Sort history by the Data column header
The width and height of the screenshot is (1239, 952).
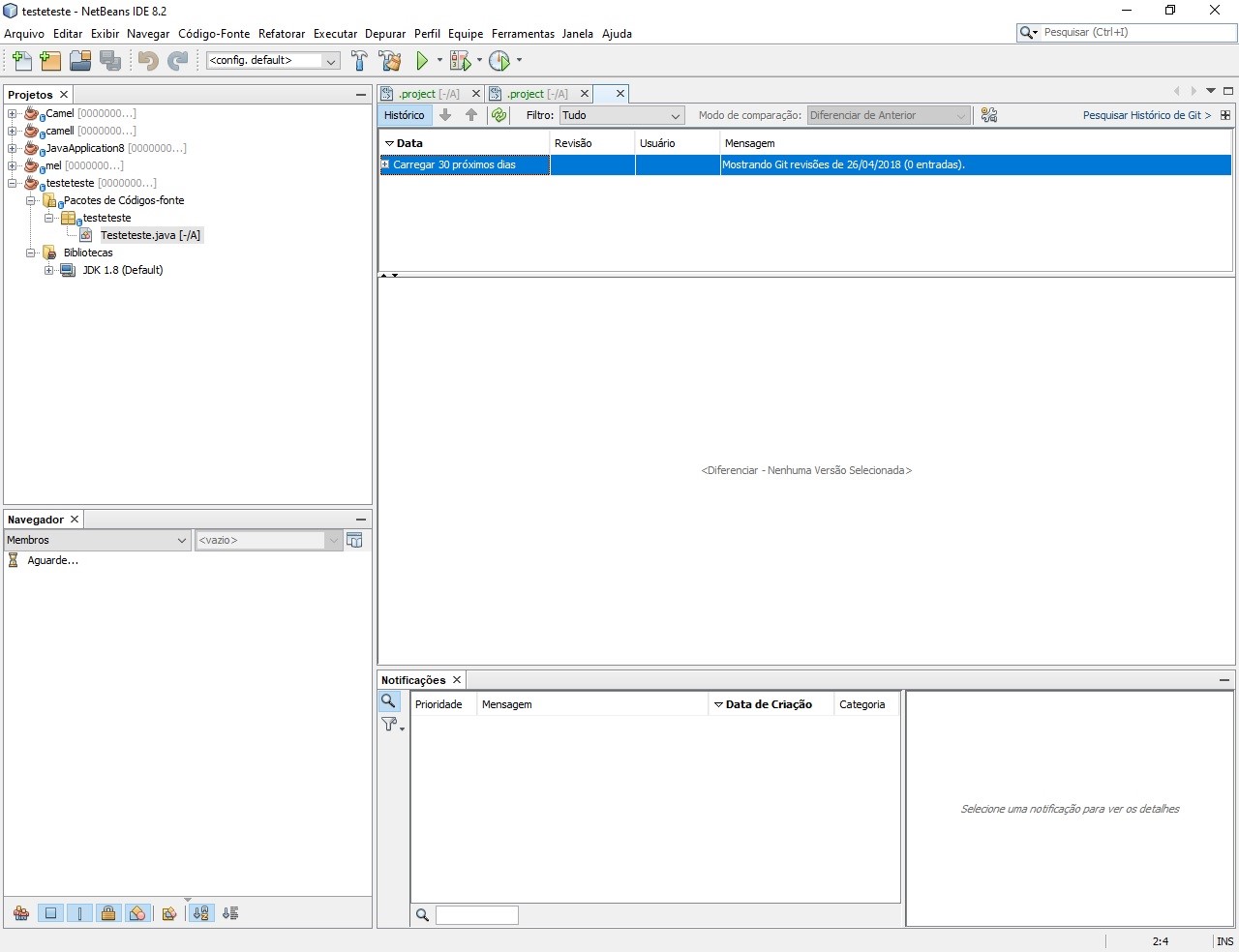tap(465, 143)
